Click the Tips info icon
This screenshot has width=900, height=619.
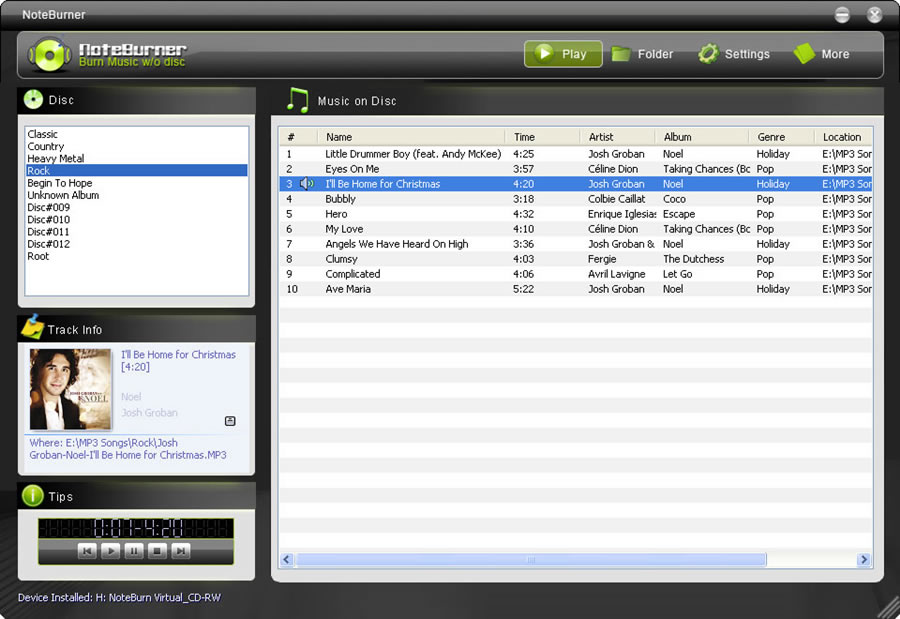coord(33,496)
